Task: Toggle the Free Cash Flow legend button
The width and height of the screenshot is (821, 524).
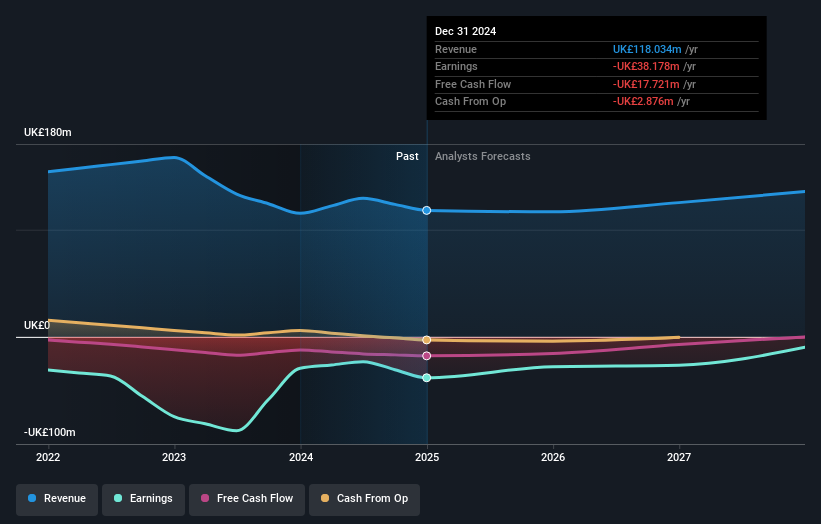Action: click(x=247, y=499)
